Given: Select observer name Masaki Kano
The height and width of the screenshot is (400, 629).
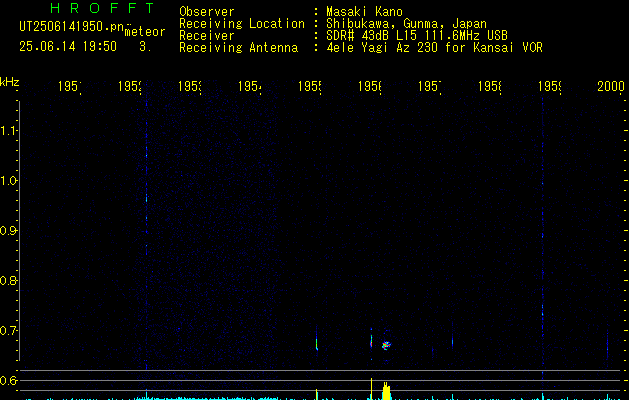Looking at the screenshot, I should 364,11.
